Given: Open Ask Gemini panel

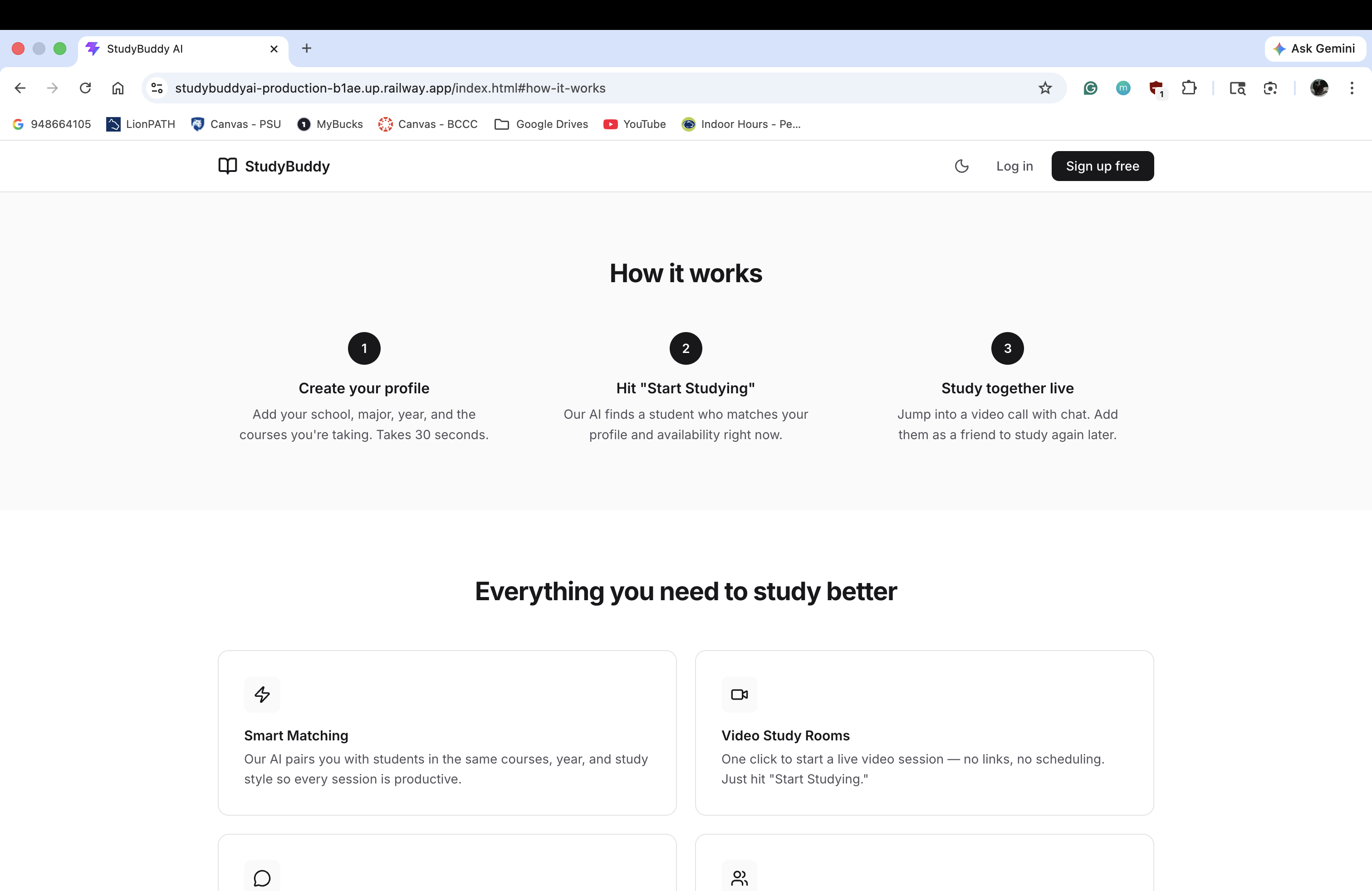Looking at the screenshot, I should click(x=1315, y=49).
